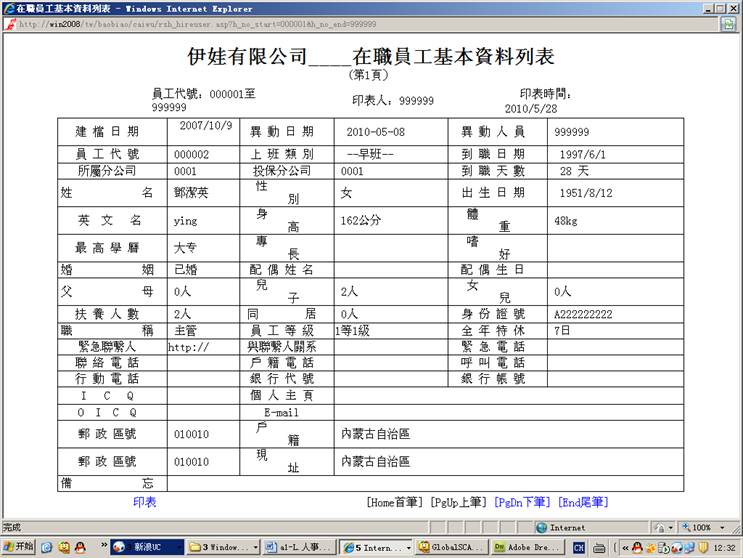Open next record with PgDn下筆
The image size is (743, 558).
(x=522, y=502)
